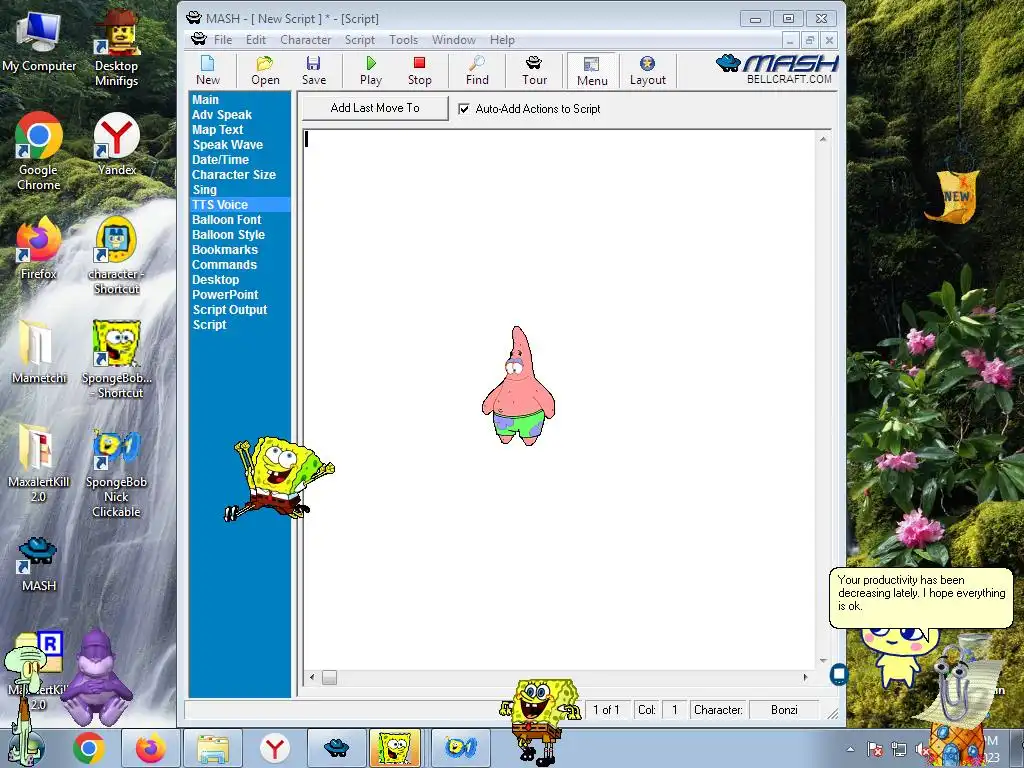The image size is (1024, 768).
Task: Switch to MASH taskbar button
Action: click(x=336, y=748)
